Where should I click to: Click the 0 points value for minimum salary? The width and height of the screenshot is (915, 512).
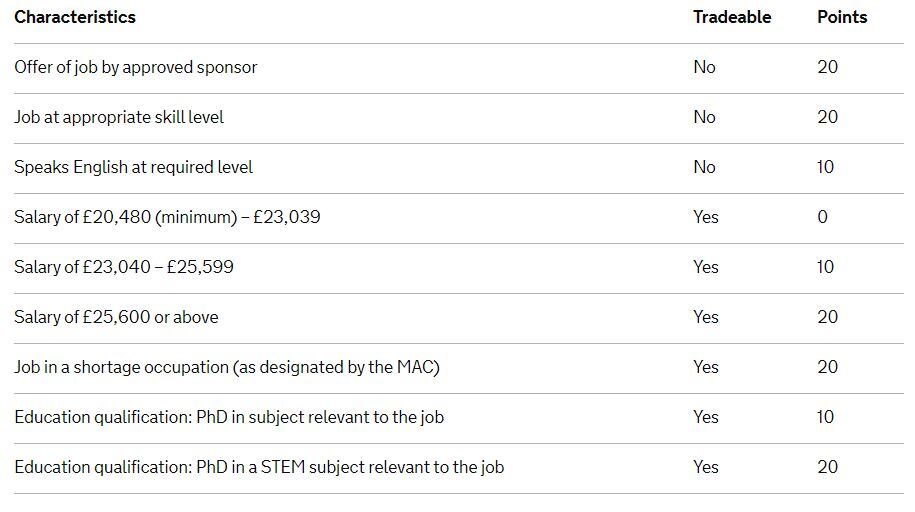(x=823, y=217)
